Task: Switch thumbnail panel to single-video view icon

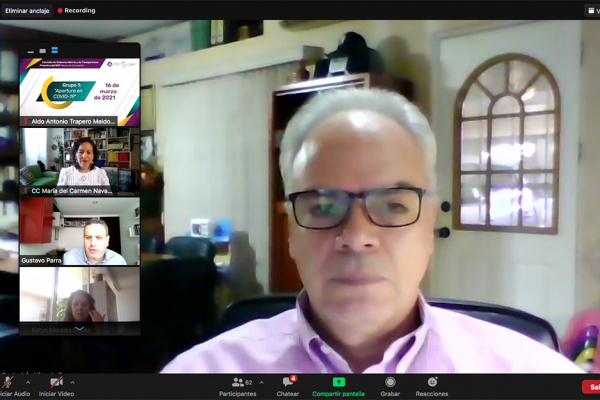Action: coord(42,51)
